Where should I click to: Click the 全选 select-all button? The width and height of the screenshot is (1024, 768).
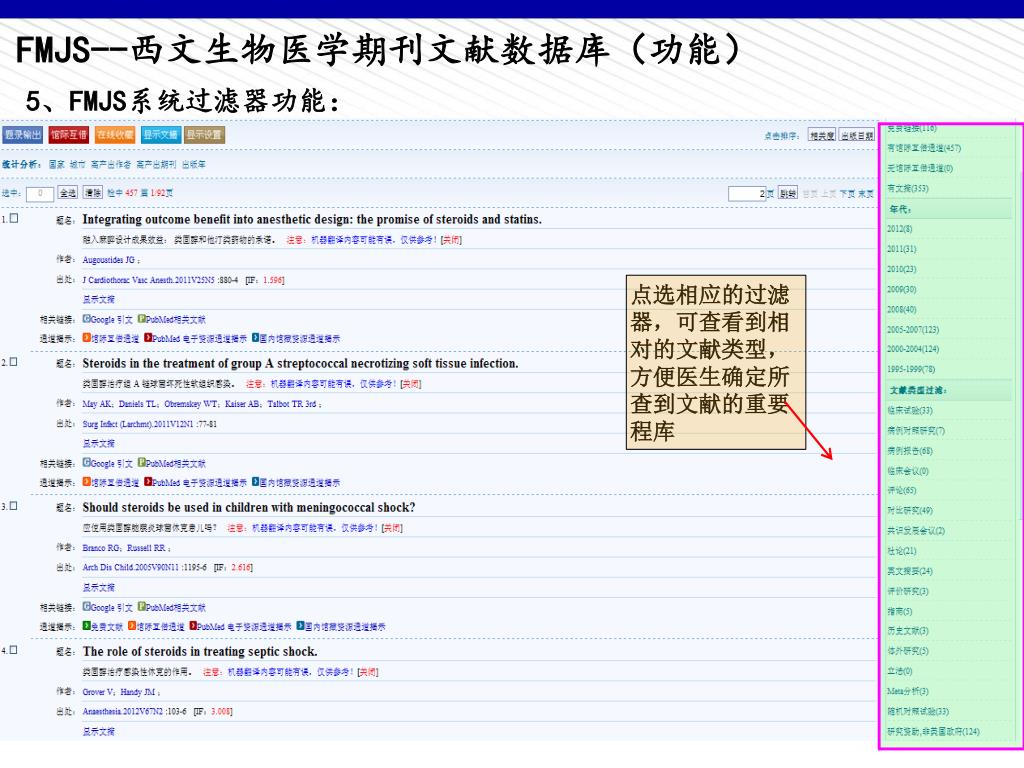coord(68,193)
